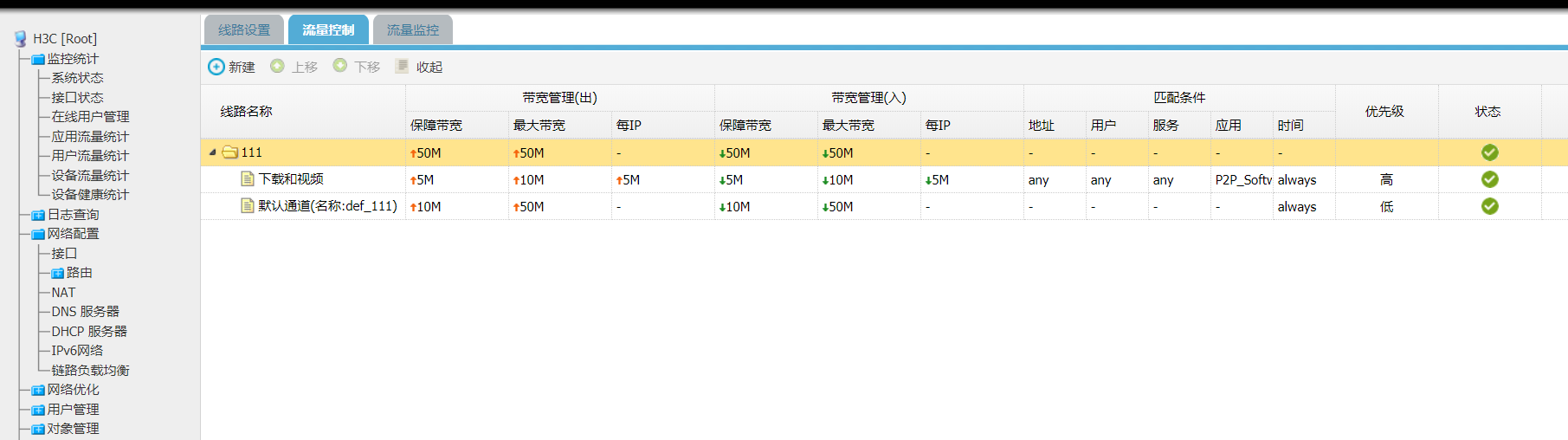The image size is (1568, 440).
Task: Click the 新建 plus icon
Action: coord(216,67)
